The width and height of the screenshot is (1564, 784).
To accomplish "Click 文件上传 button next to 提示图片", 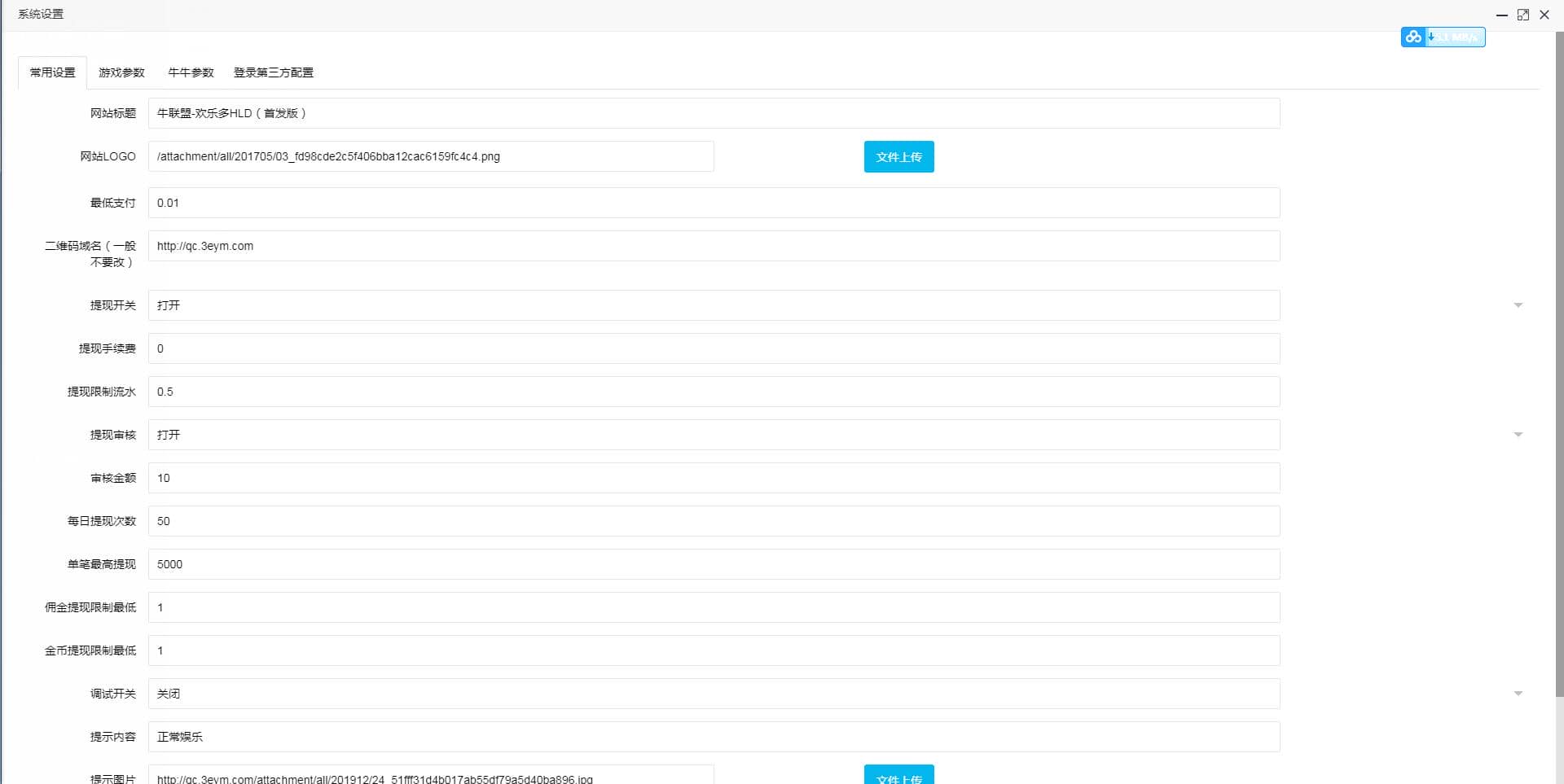I will [x=898, y=776].
